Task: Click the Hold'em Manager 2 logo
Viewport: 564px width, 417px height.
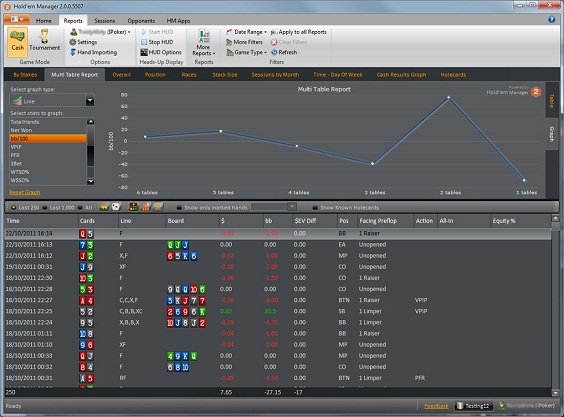Action: pos(536,92)
